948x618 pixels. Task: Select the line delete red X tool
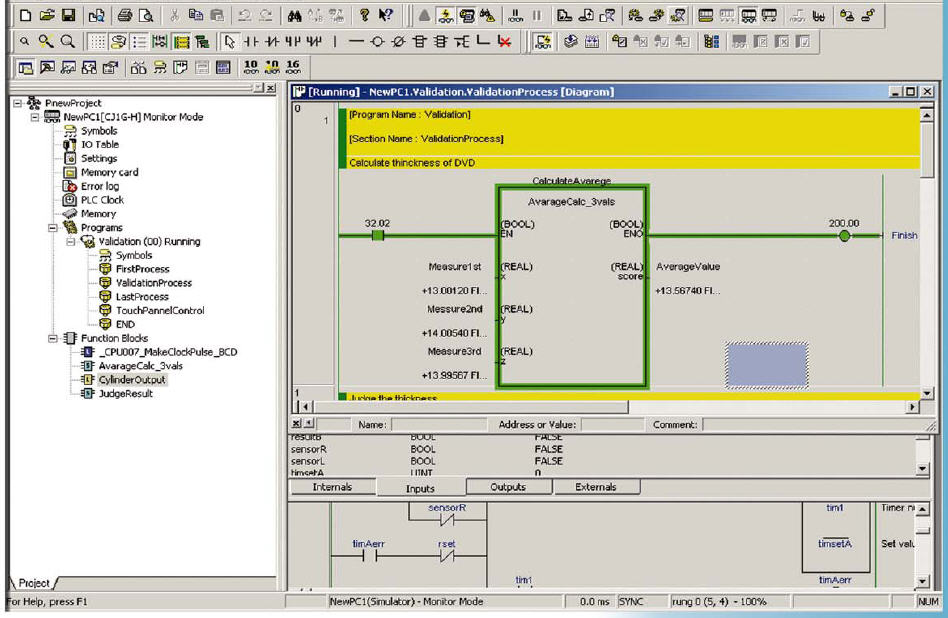504,41
